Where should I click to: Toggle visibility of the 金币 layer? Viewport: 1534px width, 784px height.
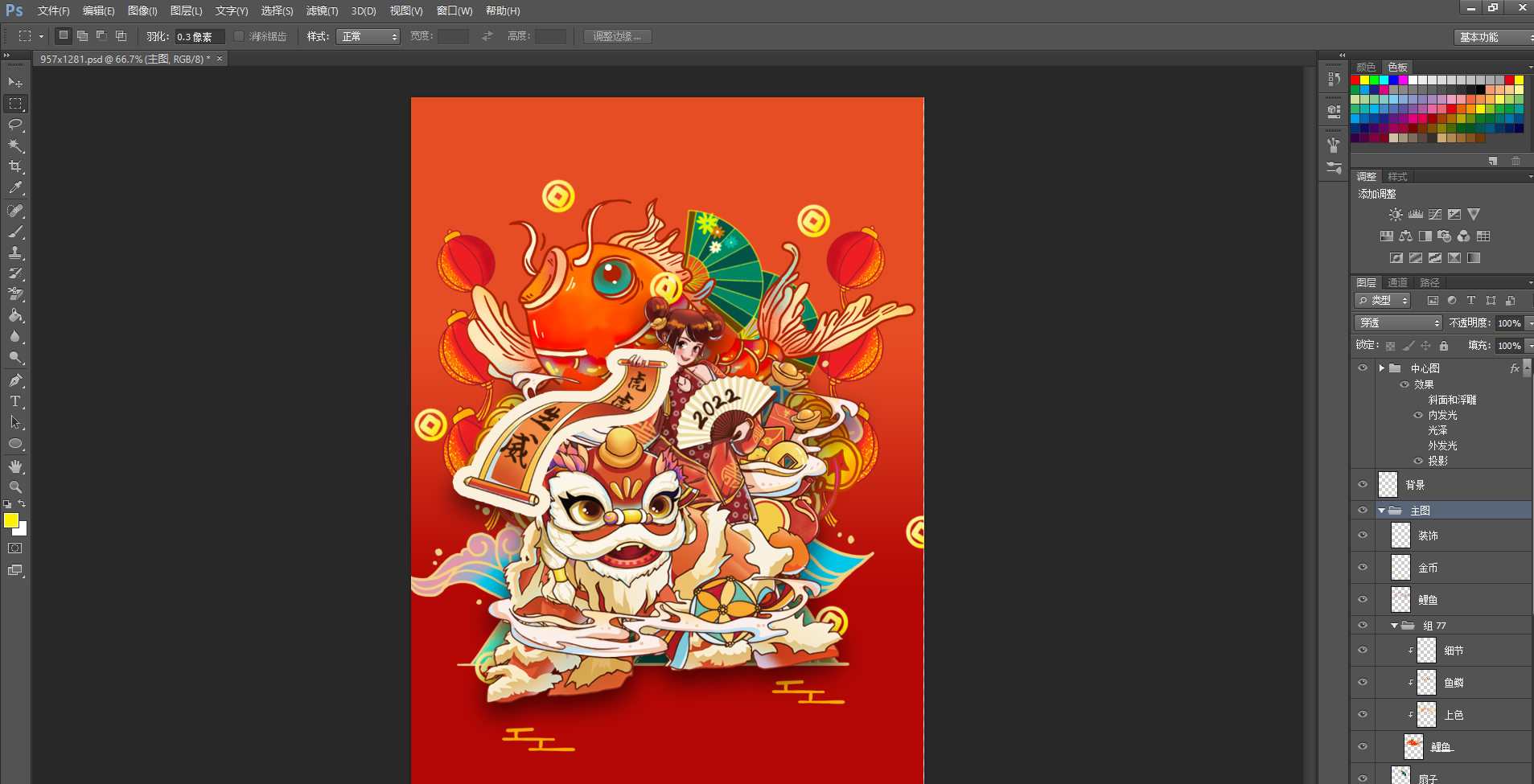coord(1363,568)
